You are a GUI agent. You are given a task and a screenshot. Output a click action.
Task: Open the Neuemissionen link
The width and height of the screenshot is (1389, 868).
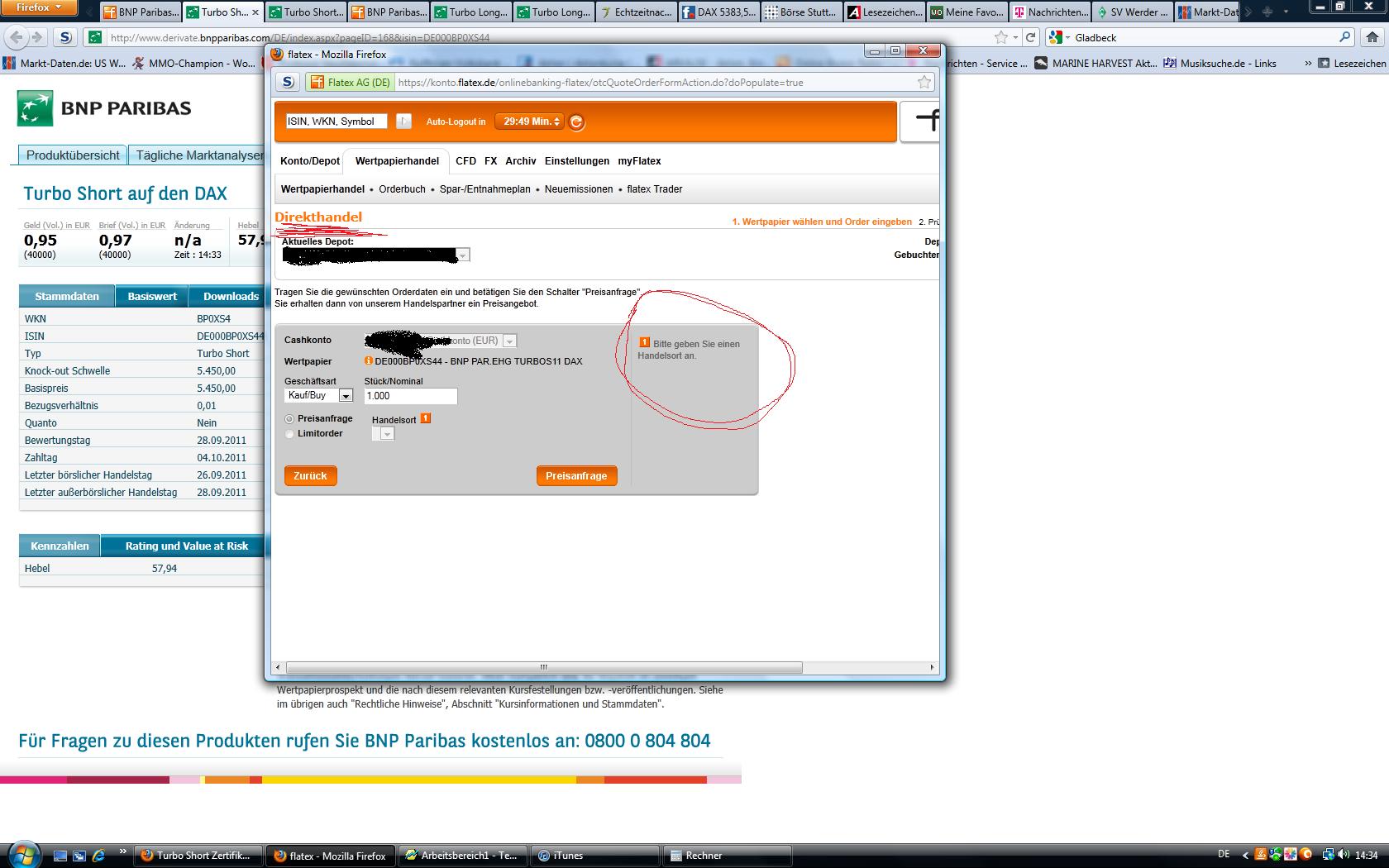click(x=579, y=189)
